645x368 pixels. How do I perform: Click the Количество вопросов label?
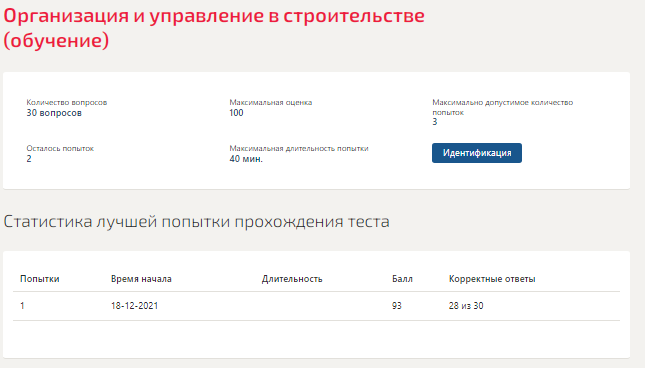(x=67, y=102)
